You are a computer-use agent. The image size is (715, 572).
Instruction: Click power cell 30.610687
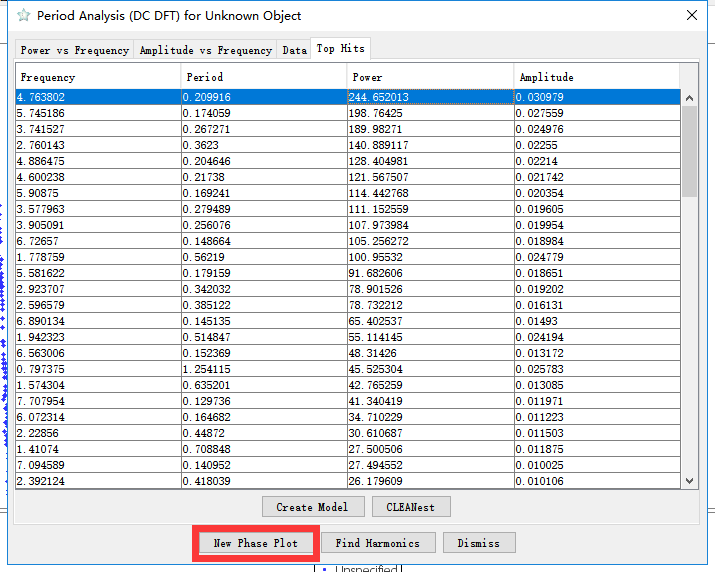[x=431, y=433]
